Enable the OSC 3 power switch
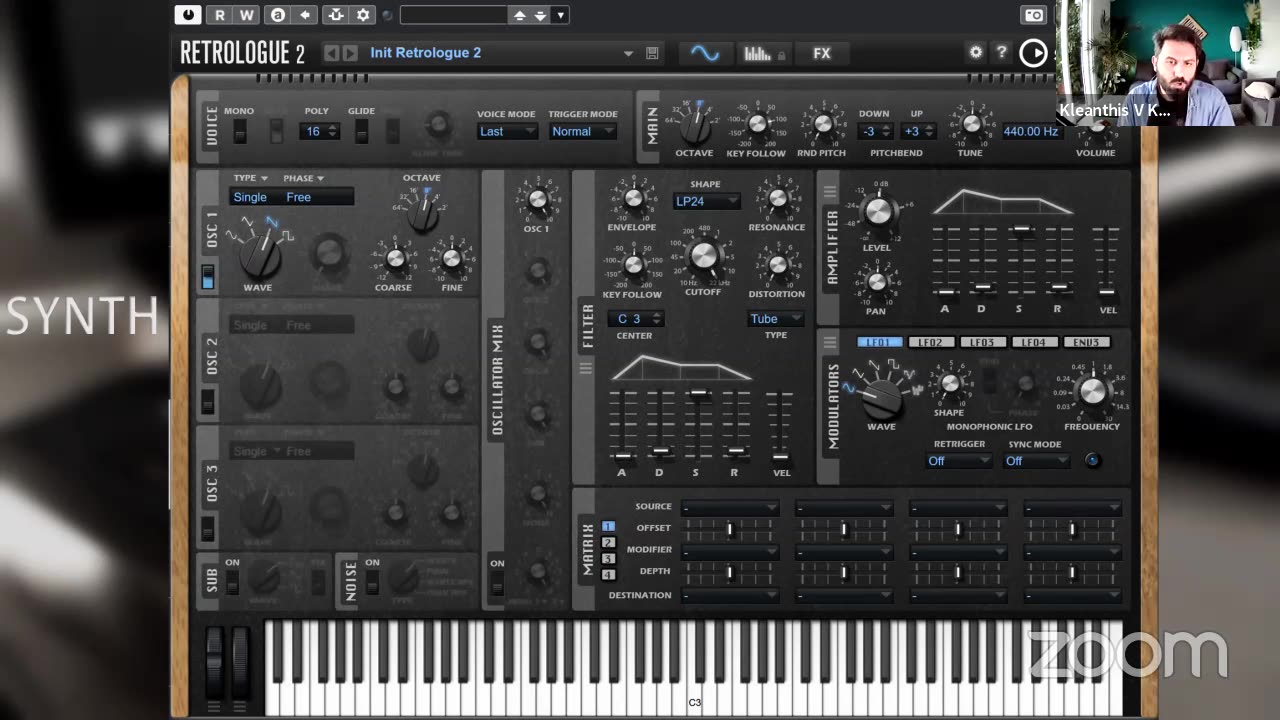 coord(208,528)
